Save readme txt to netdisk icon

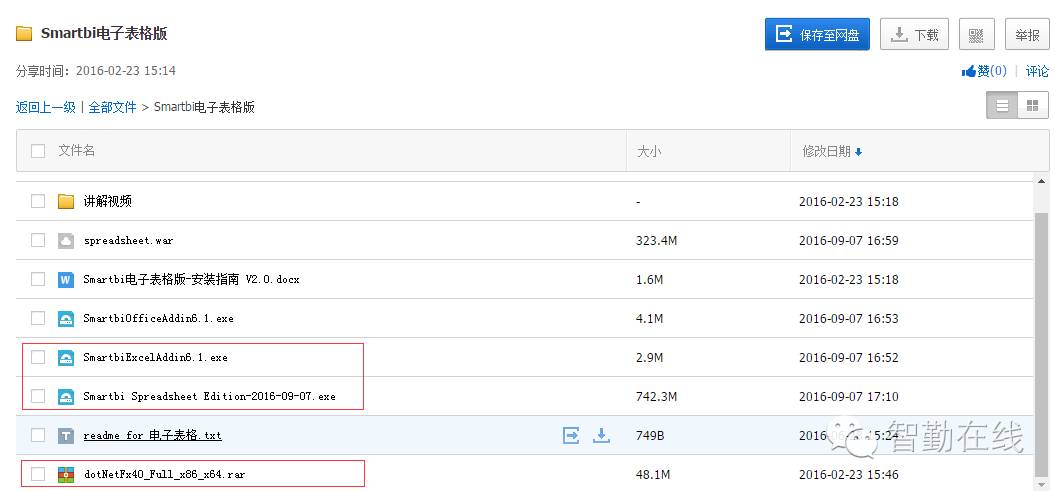point(571,435)
